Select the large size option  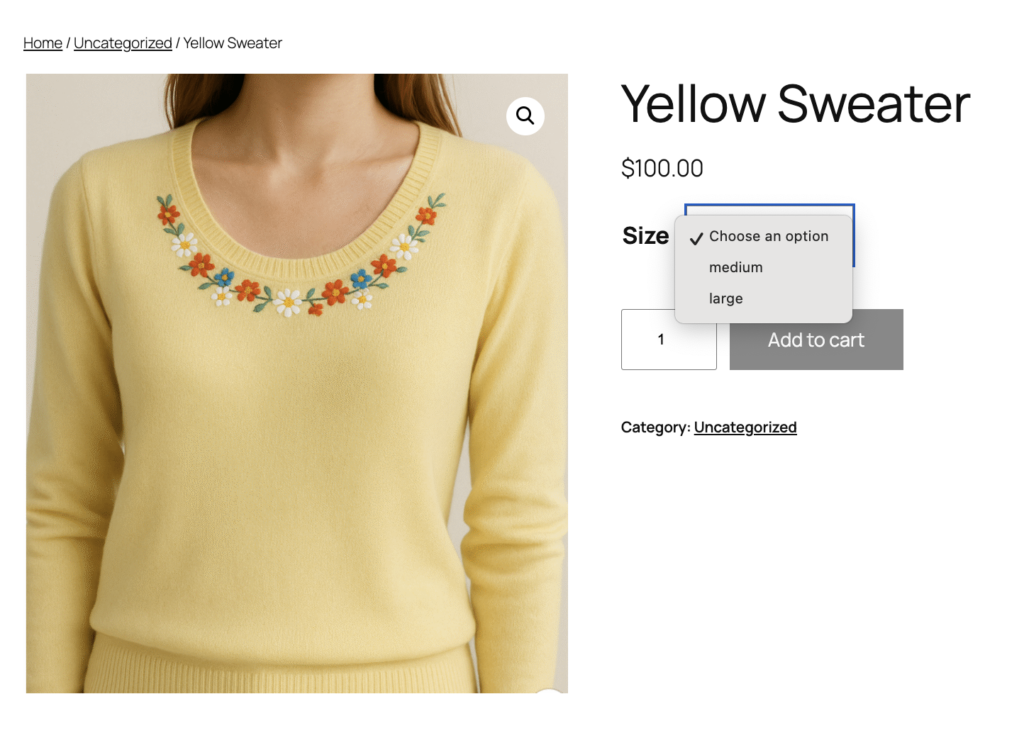[726, 299]
